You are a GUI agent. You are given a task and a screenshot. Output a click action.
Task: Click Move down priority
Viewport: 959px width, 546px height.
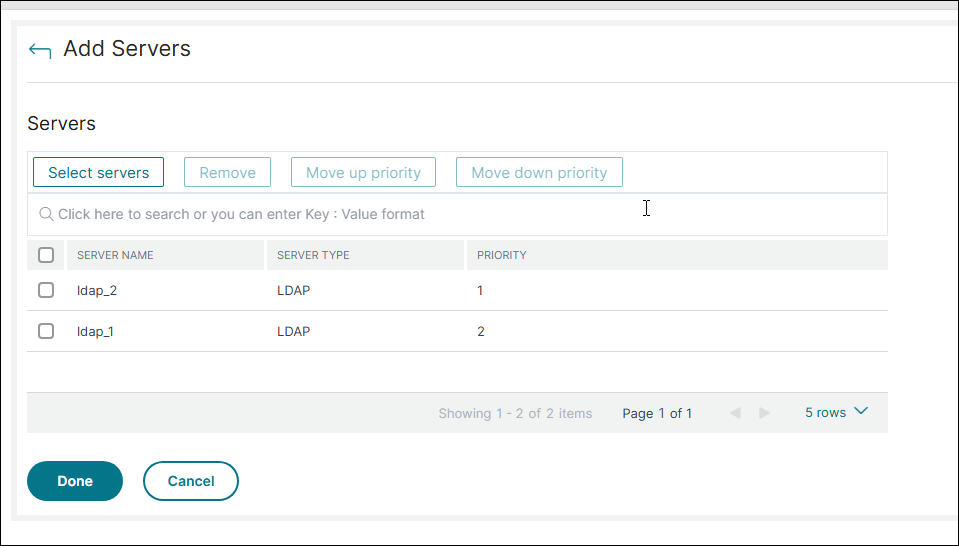click(x=539, y=172)
